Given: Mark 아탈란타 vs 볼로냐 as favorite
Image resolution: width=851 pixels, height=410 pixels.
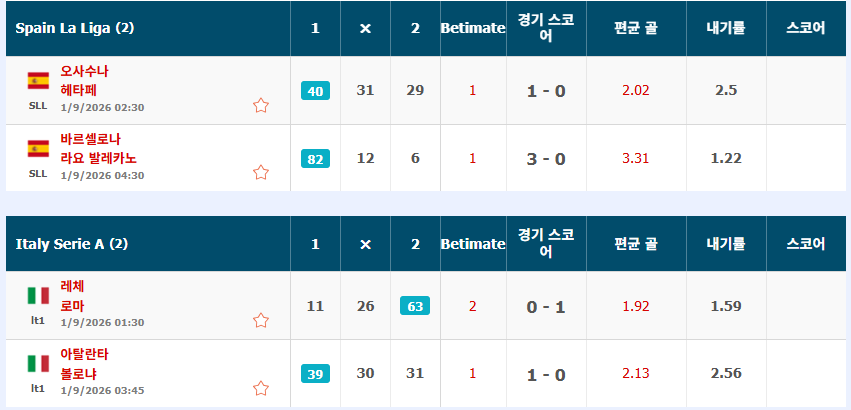Looking at the screenshot, I should point(261,388).
